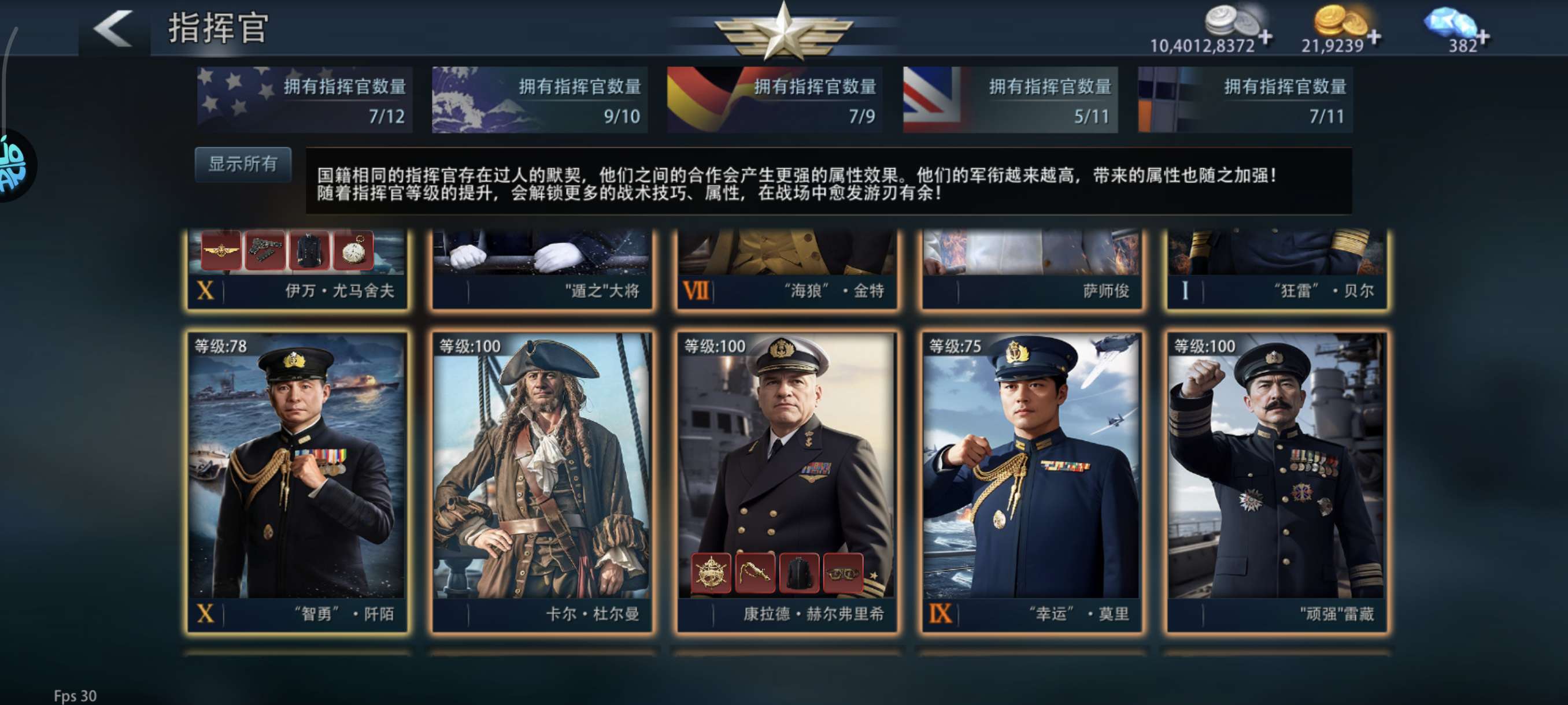Go back using the arrow icon
Image resolution: width=1568 pixels, height=705 pixels.
click(114, 28)
